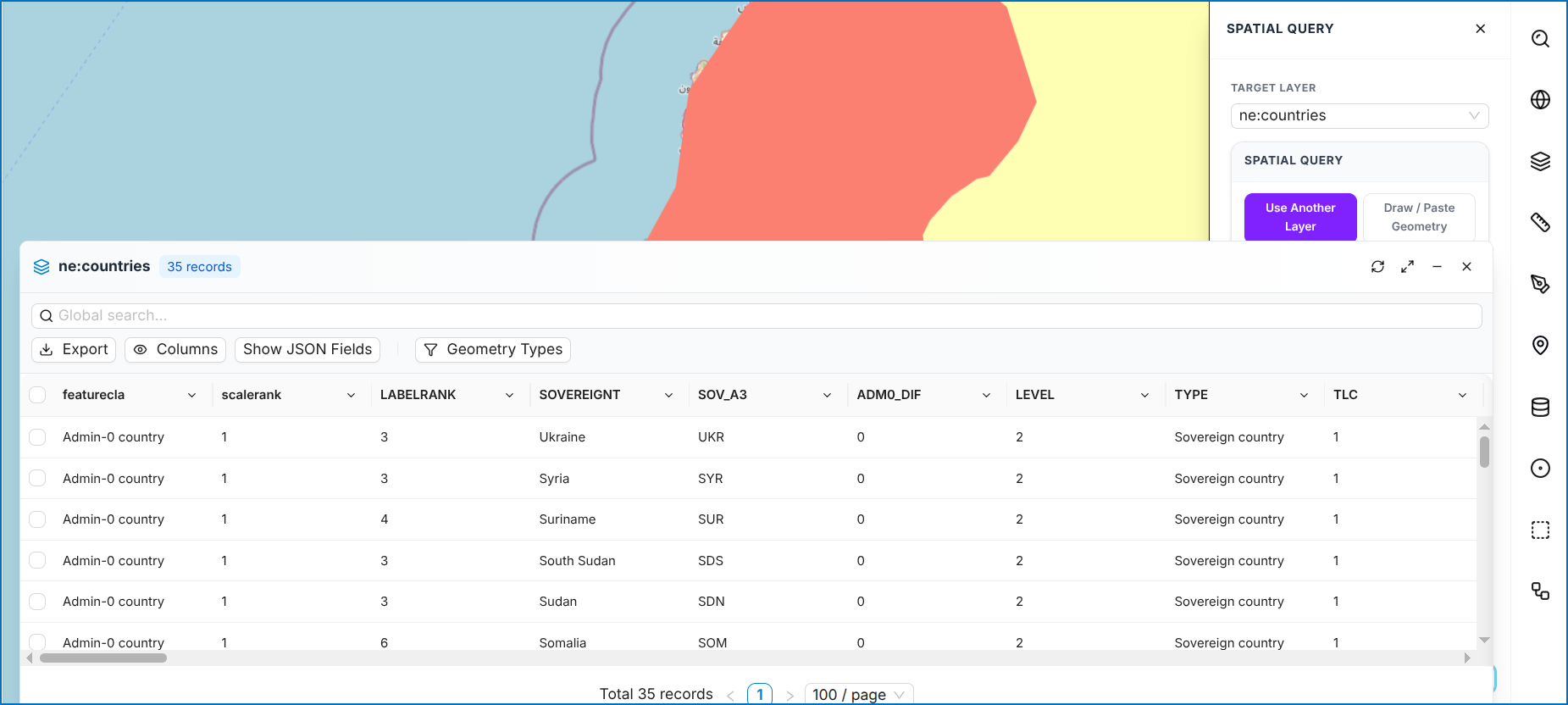Open the layers stack icon in sidebar
Image resolution: width=1568 pixels, height=705 pixels.
pyautogui.click(x=1540, y=161)
